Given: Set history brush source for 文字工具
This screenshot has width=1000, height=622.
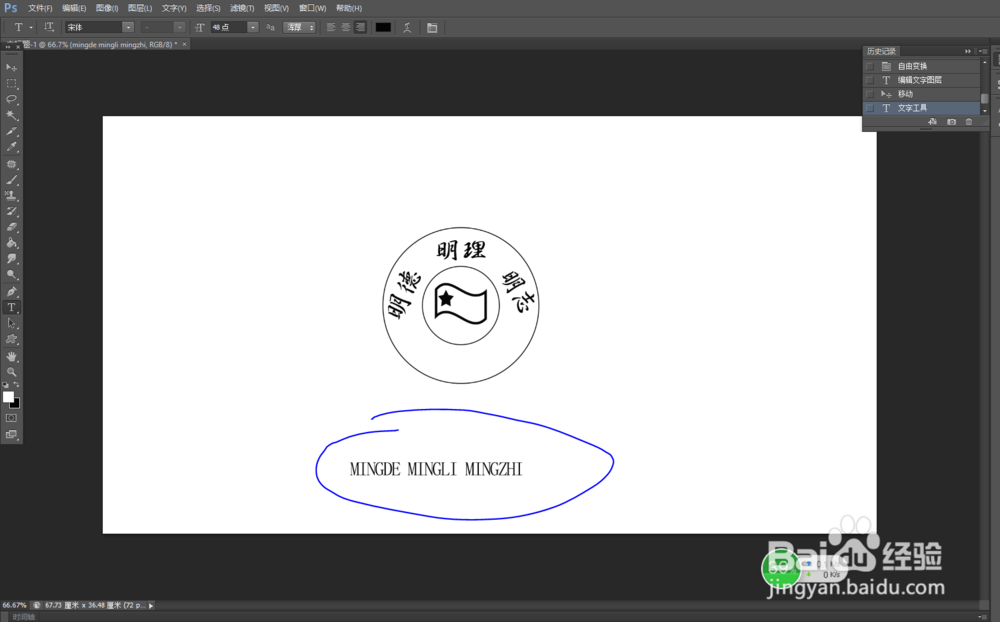Looking at the screenshot, I should tap(870, 108).
